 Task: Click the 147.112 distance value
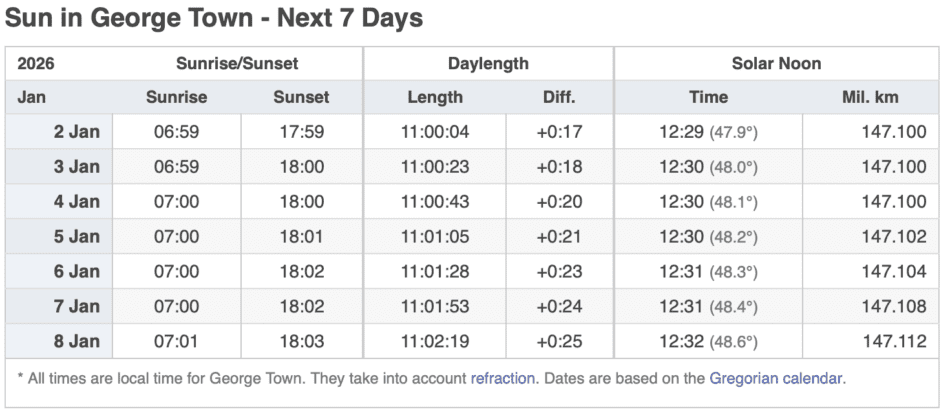click(x=894, y=342)
